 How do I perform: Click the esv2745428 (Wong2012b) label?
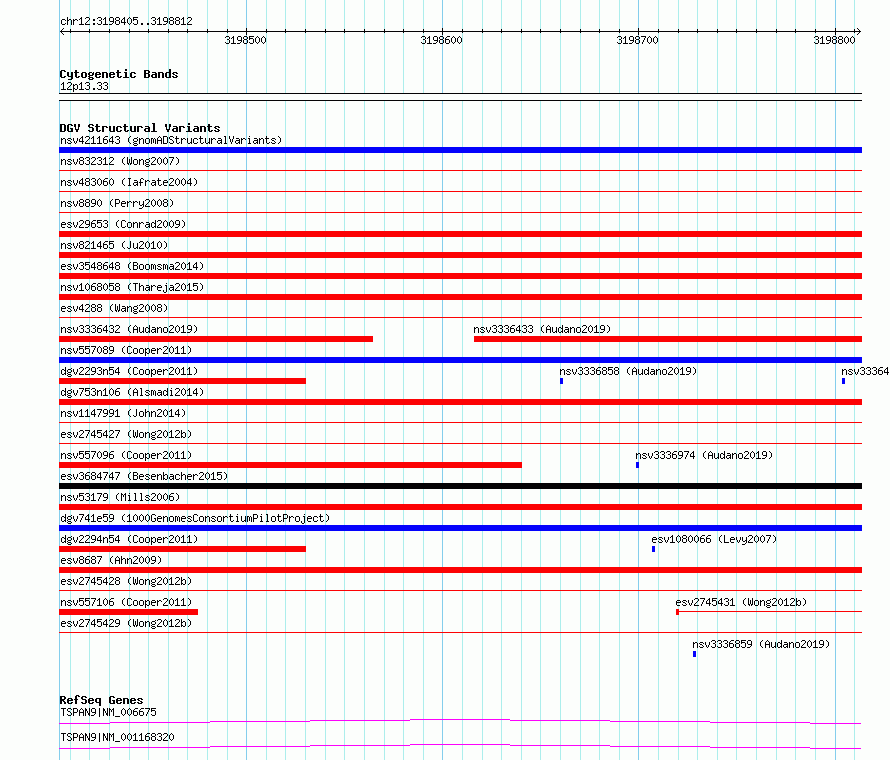126,581
